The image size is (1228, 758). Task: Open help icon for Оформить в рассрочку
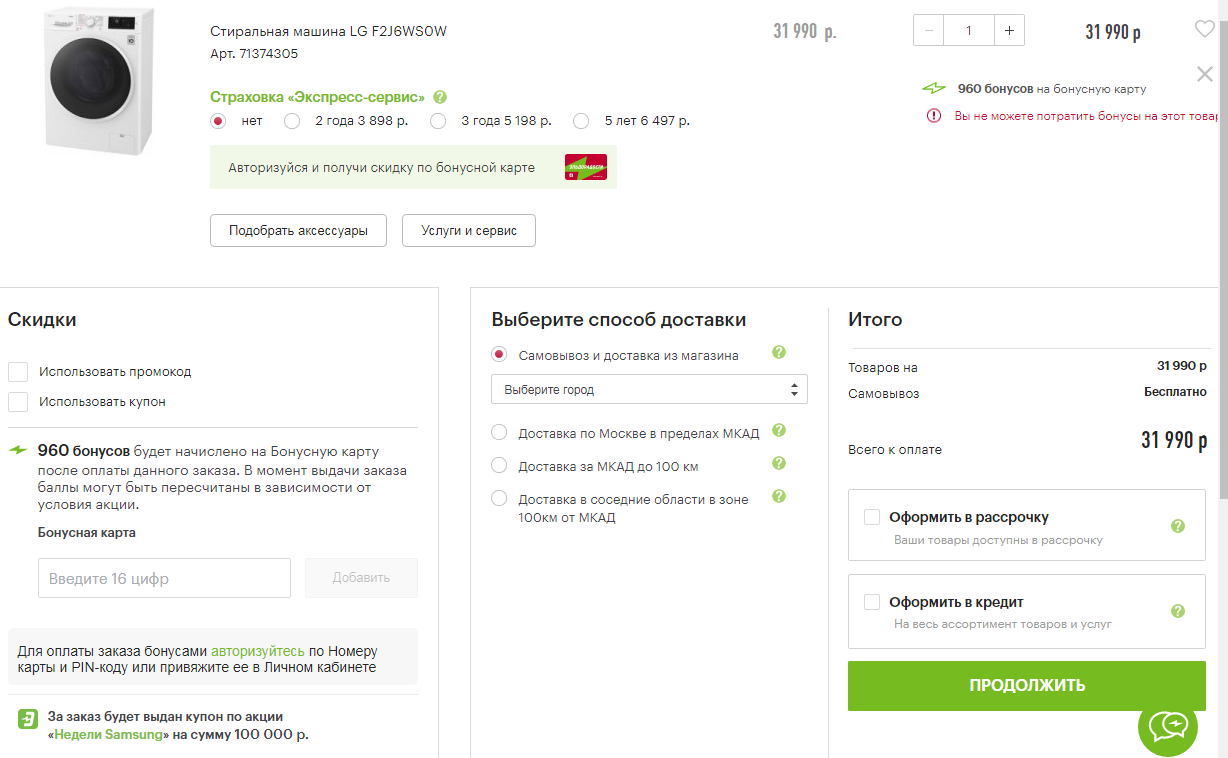click(x=1177, y=525)
